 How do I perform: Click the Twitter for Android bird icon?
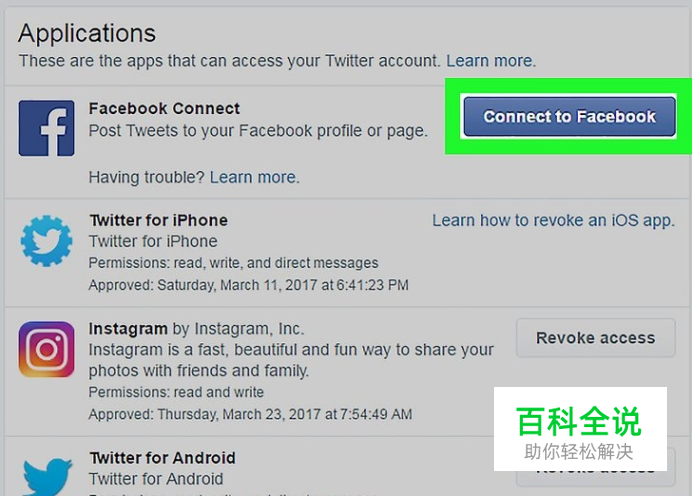pos(47,477)
